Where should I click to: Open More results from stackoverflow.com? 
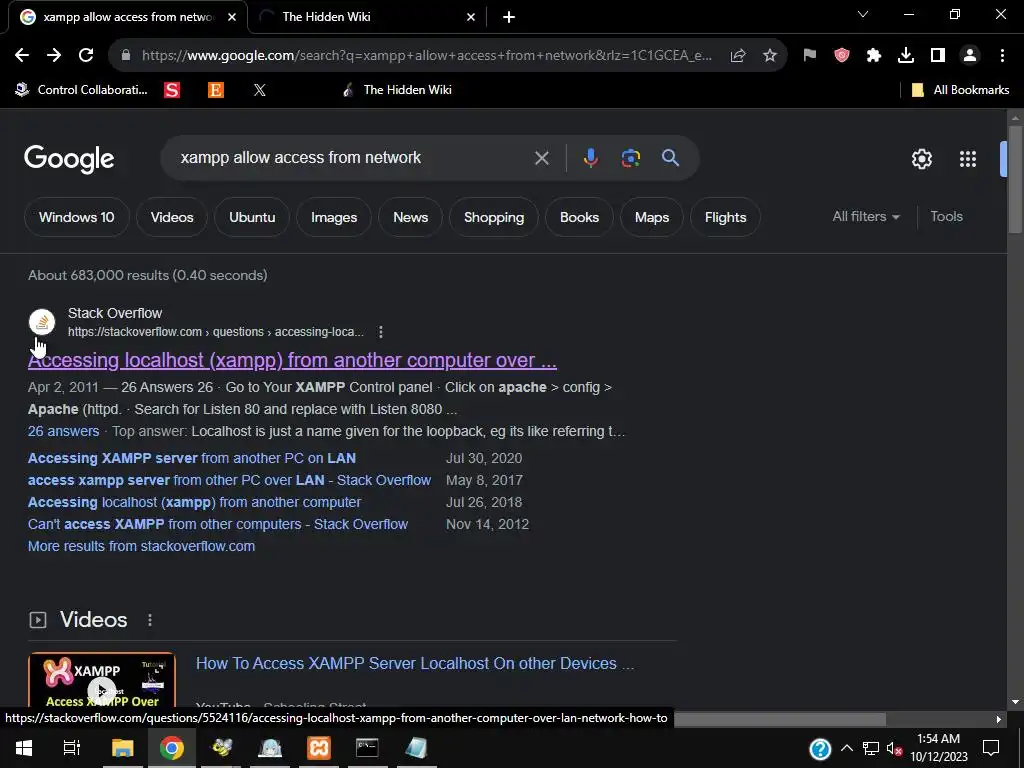point(141,546)
